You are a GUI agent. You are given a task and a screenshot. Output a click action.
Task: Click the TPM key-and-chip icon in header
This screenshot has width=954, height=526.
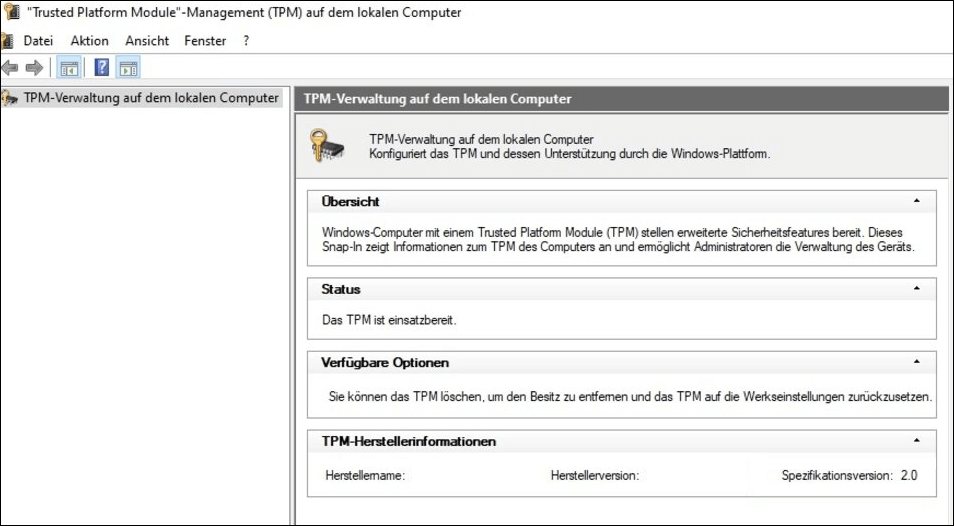tap(326, 145)
